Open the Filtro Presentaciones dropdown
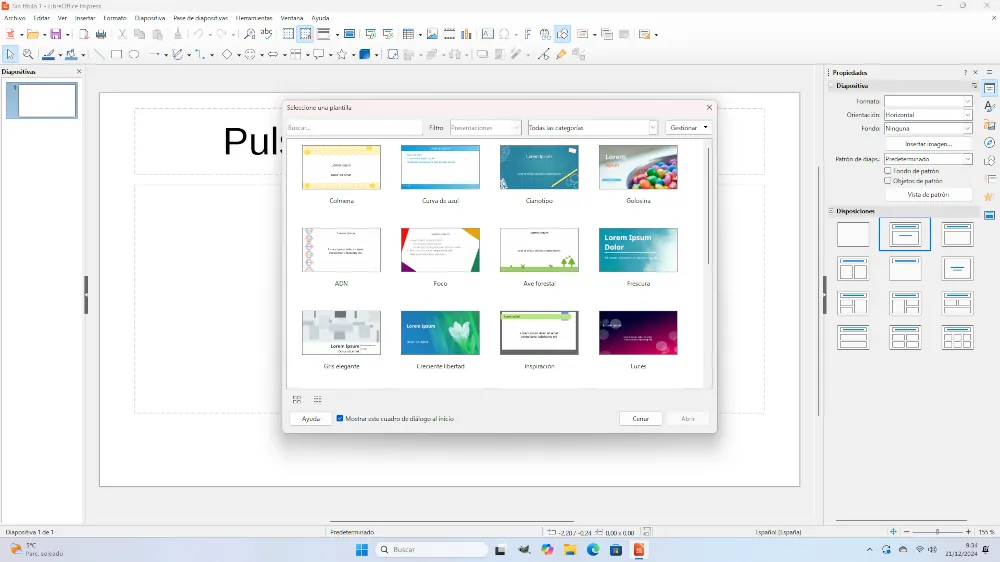The height and width of the screenshot is (562, 1000). pyautogui.click(x=485, y=128)
